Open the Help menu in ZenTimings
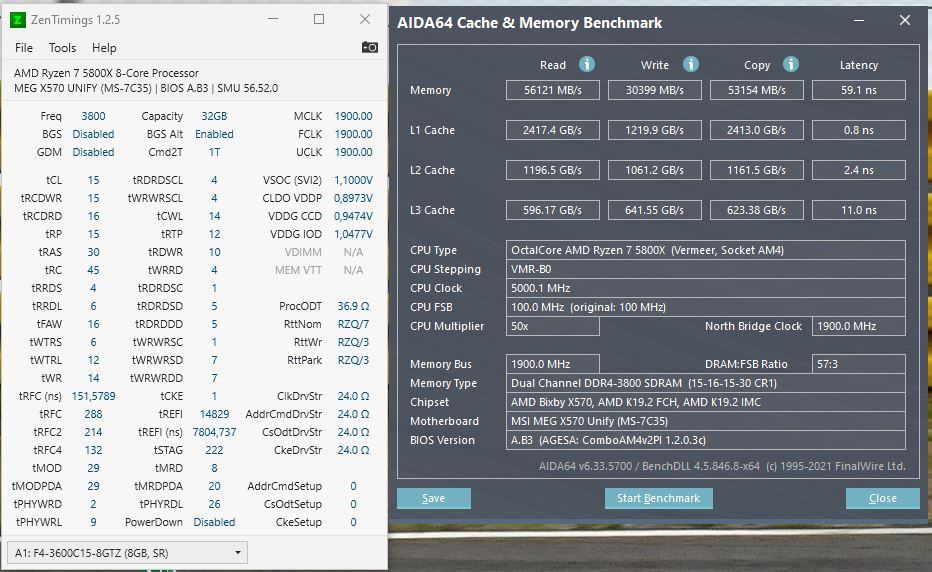Image resolution: width=932 pixels, height=572 pixels. click(x=104, y=48)
